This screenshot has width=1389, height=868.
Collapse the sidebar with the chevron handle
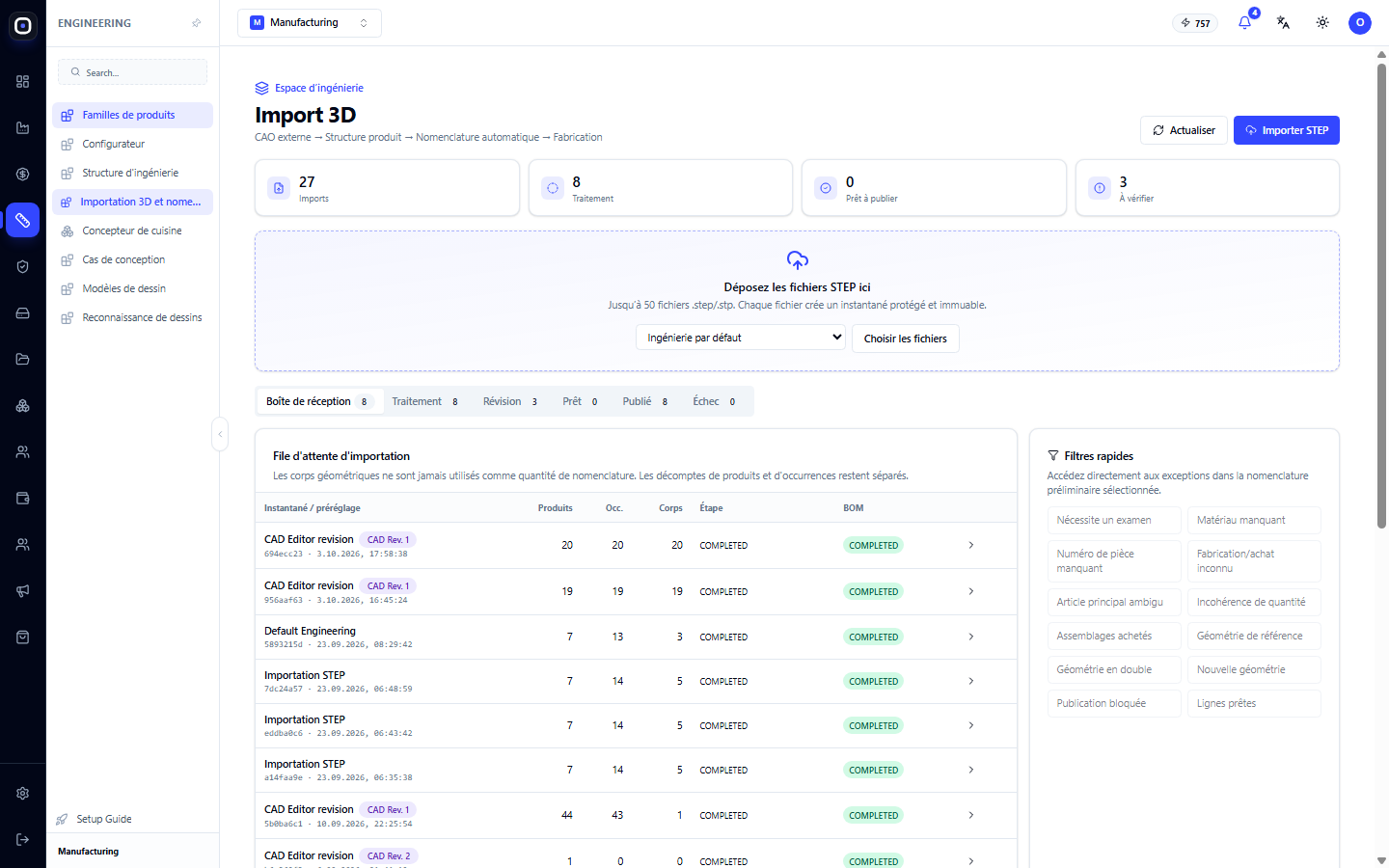(220, 435)
